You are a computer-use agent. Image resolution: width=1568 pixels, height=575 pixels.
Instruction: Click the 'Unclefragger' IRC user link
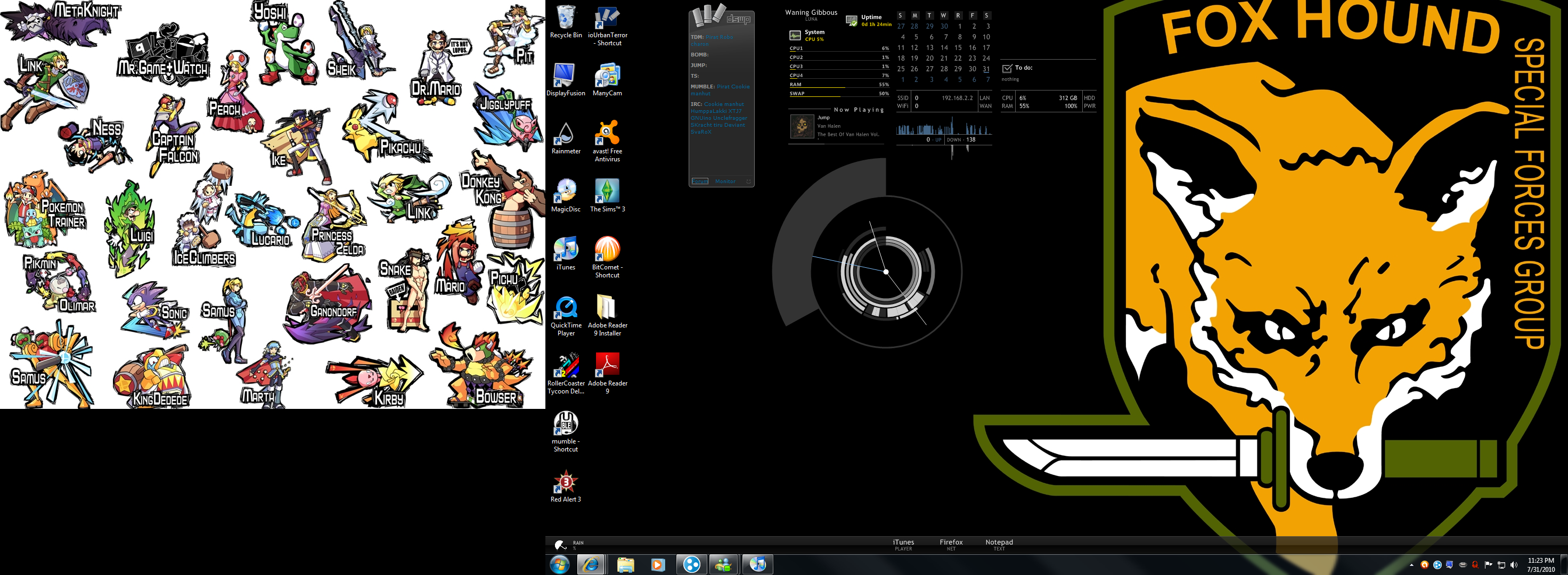tap(730, 118)
